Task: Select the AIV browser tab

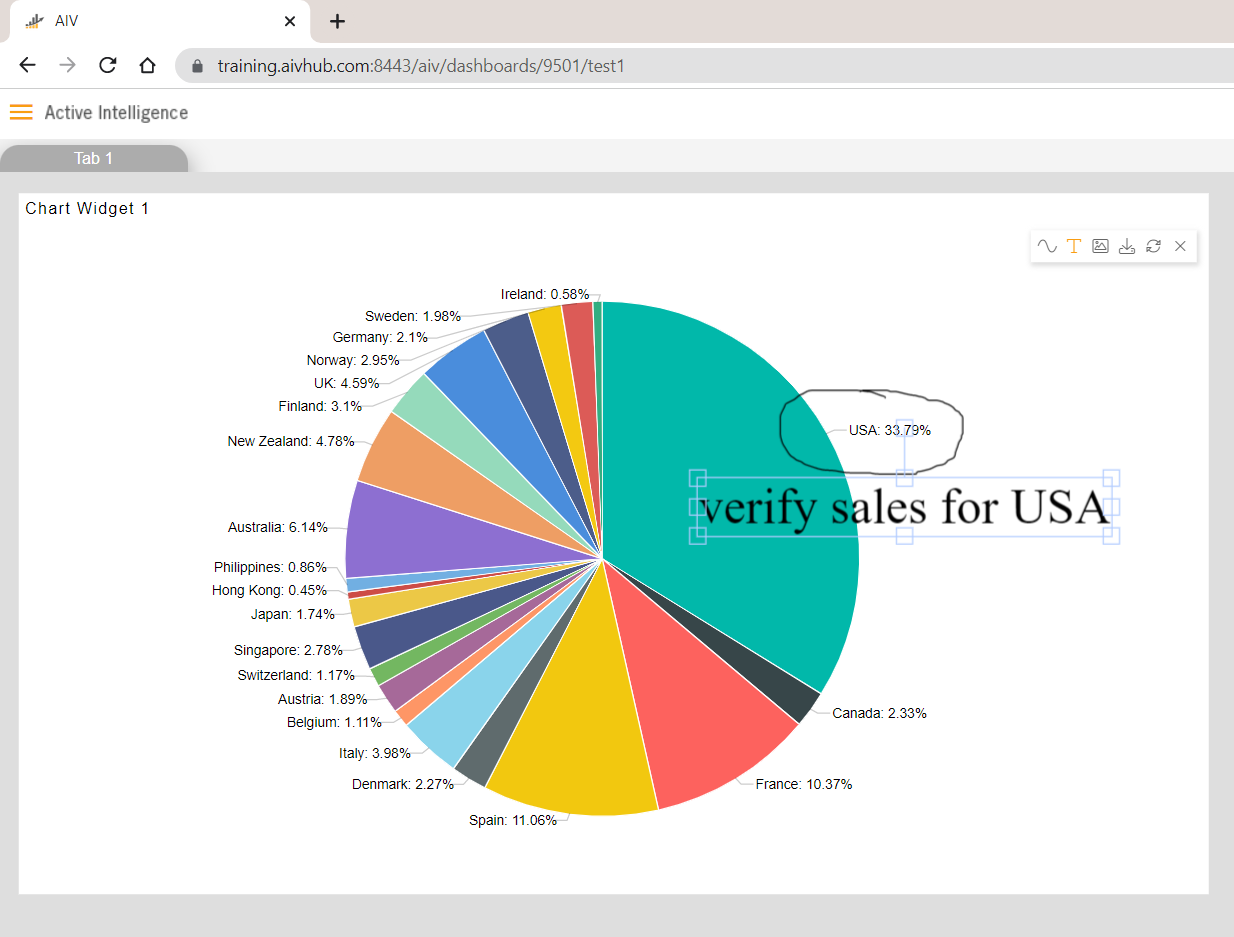Action: click(x=160, y=21)
